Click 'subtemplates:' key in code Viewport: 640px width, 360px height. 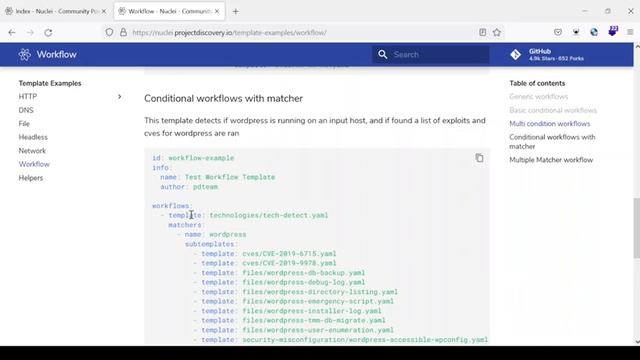pyautogui.click(x=211, y=244)
